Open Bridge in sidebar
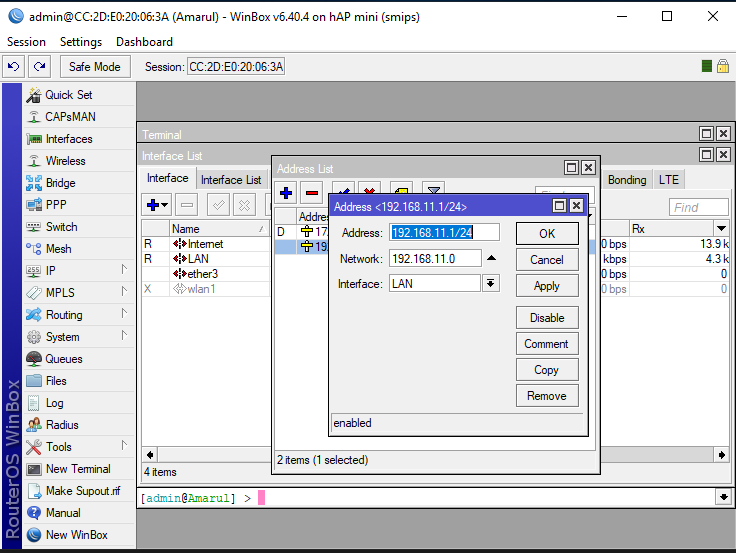The width and height of the screenshot is (736, 553). coord(79,183)
